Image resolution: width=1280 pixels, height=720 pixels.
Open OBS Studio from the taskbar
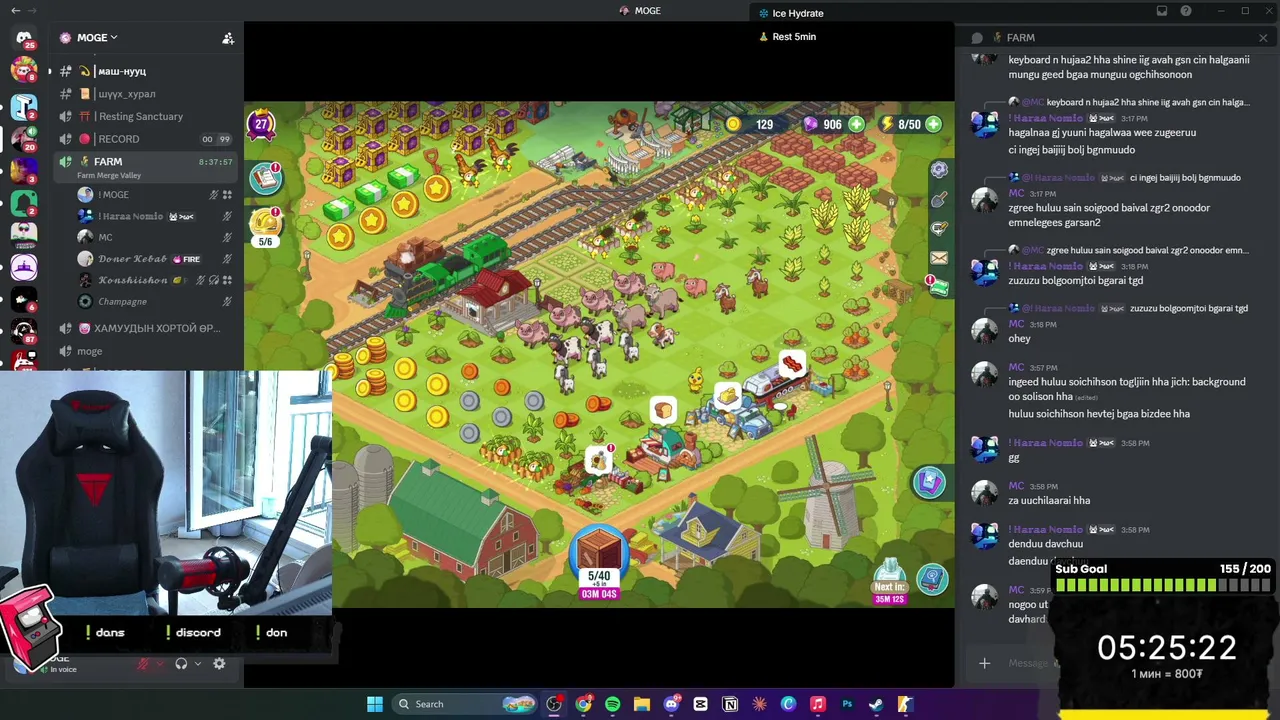[x=554, y=704]
